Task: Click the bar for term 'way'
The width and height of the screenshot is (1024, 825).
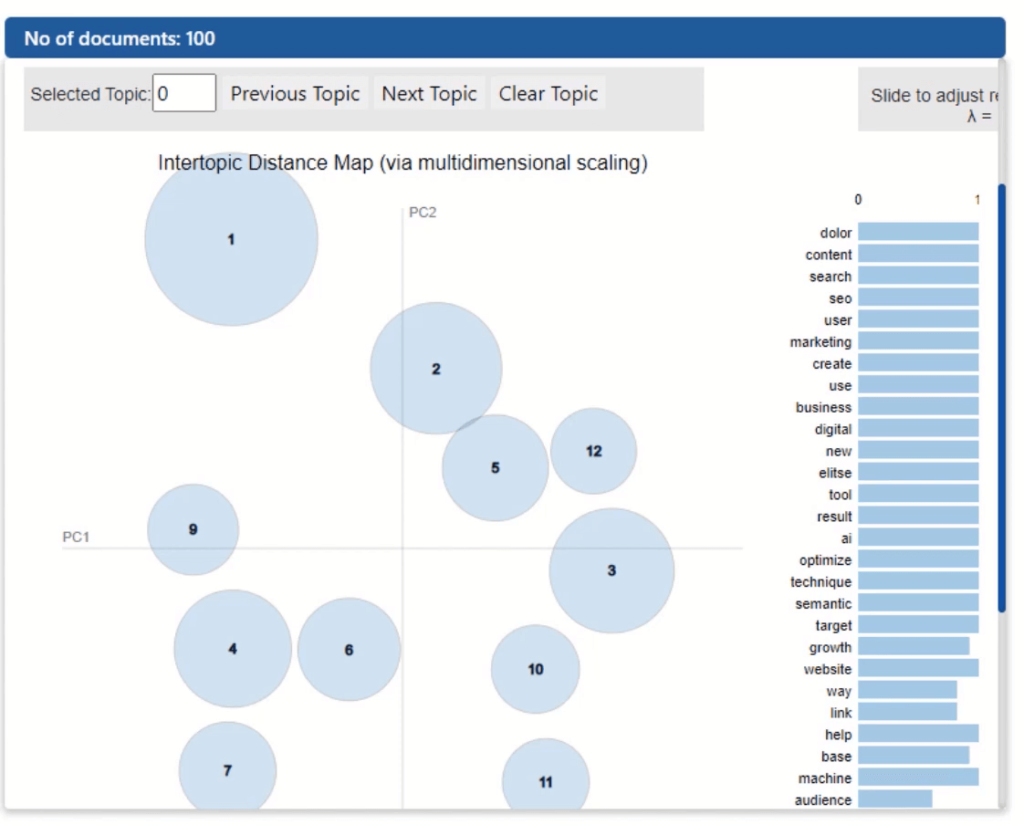Action: 908,690
